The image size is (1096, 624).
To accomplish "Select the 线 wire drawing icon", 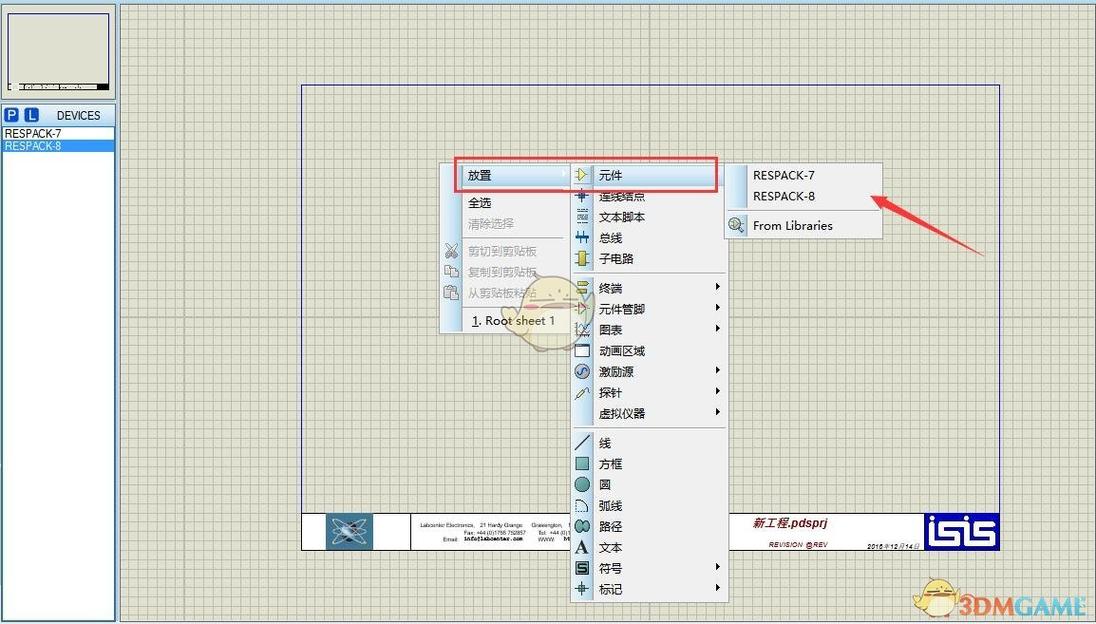I will tap(582, 441).
